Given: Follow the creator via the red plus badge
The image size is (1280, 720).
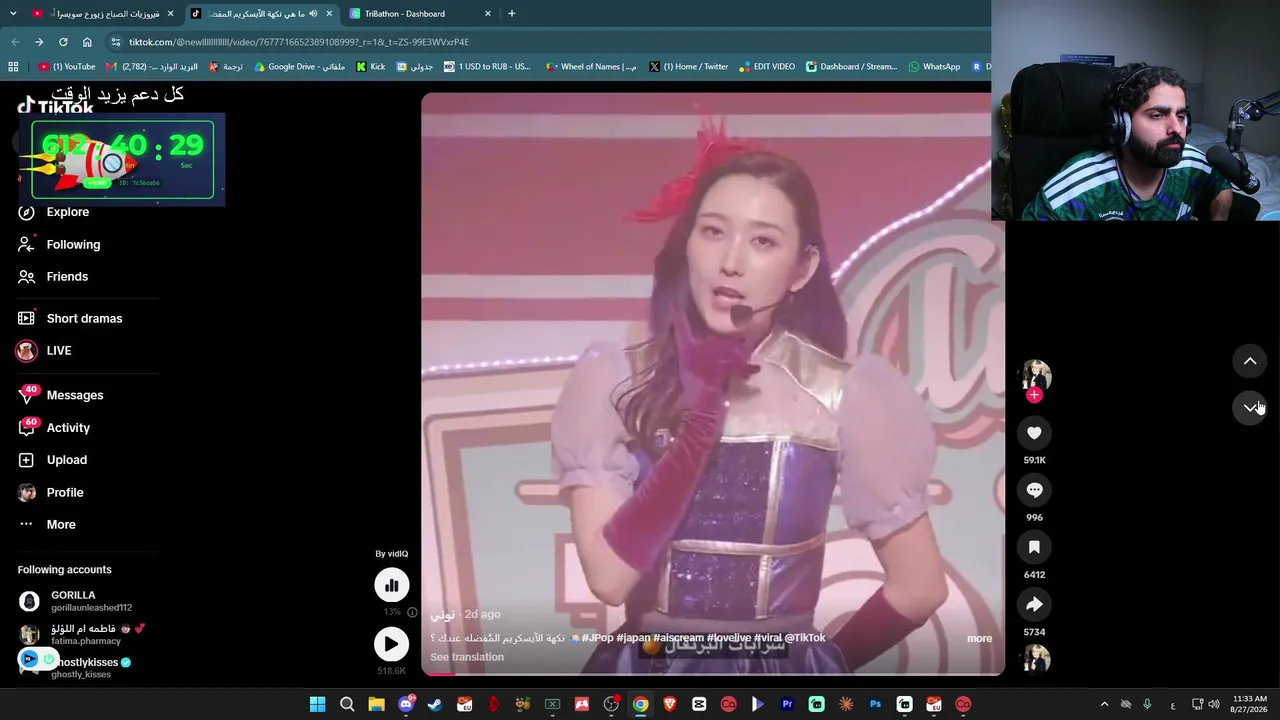Looking at the screenshot, I should click(x=1034, y=395).
